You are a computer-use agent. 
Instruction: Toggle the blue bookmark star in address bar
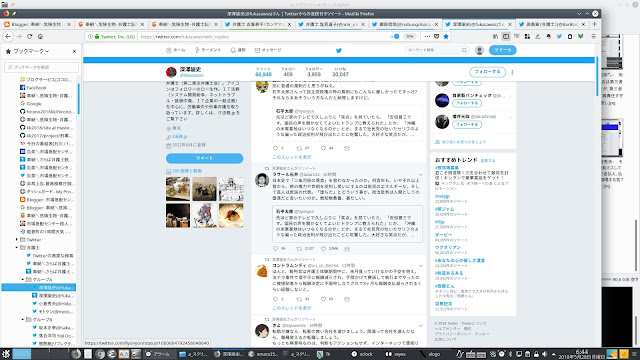coord(446,36)
